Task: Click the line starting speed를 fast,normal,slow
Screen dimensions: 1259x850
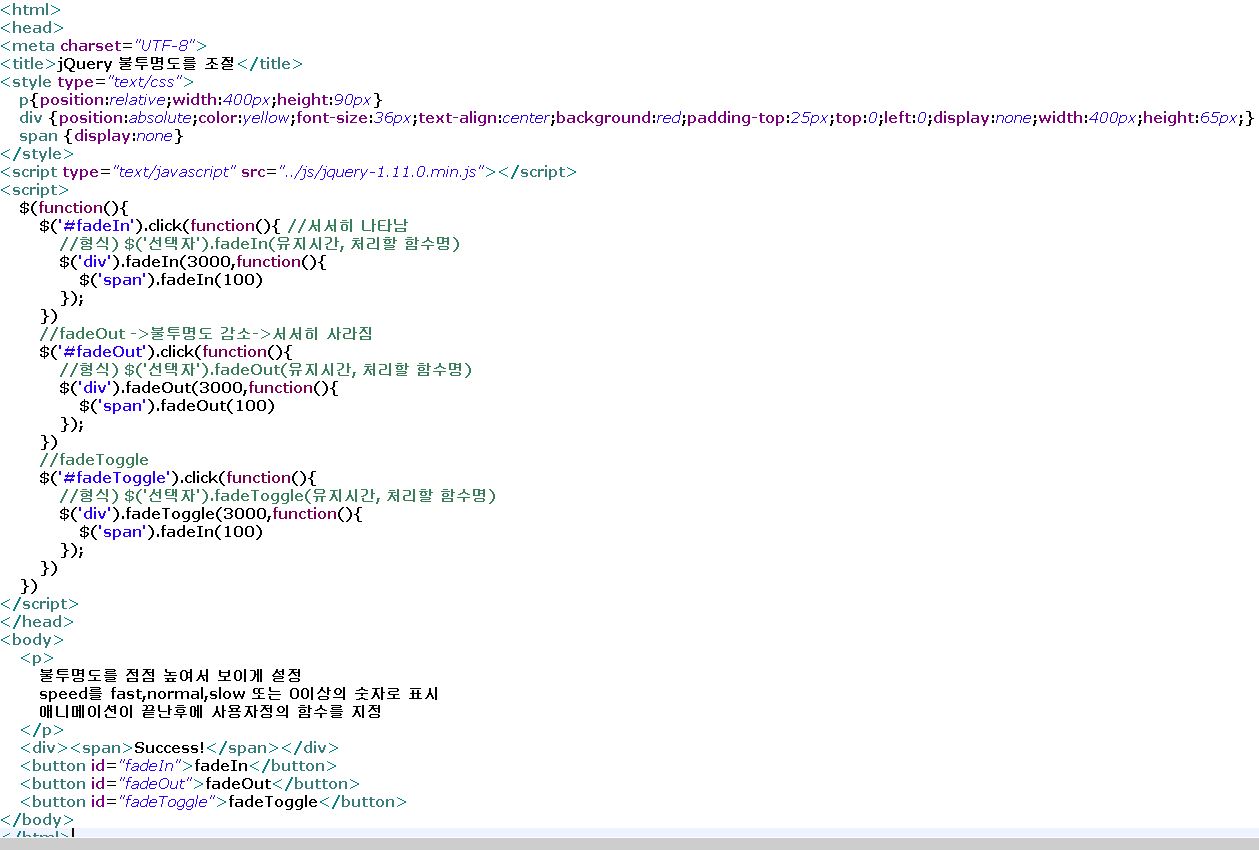Action: [x=239, y=693]
